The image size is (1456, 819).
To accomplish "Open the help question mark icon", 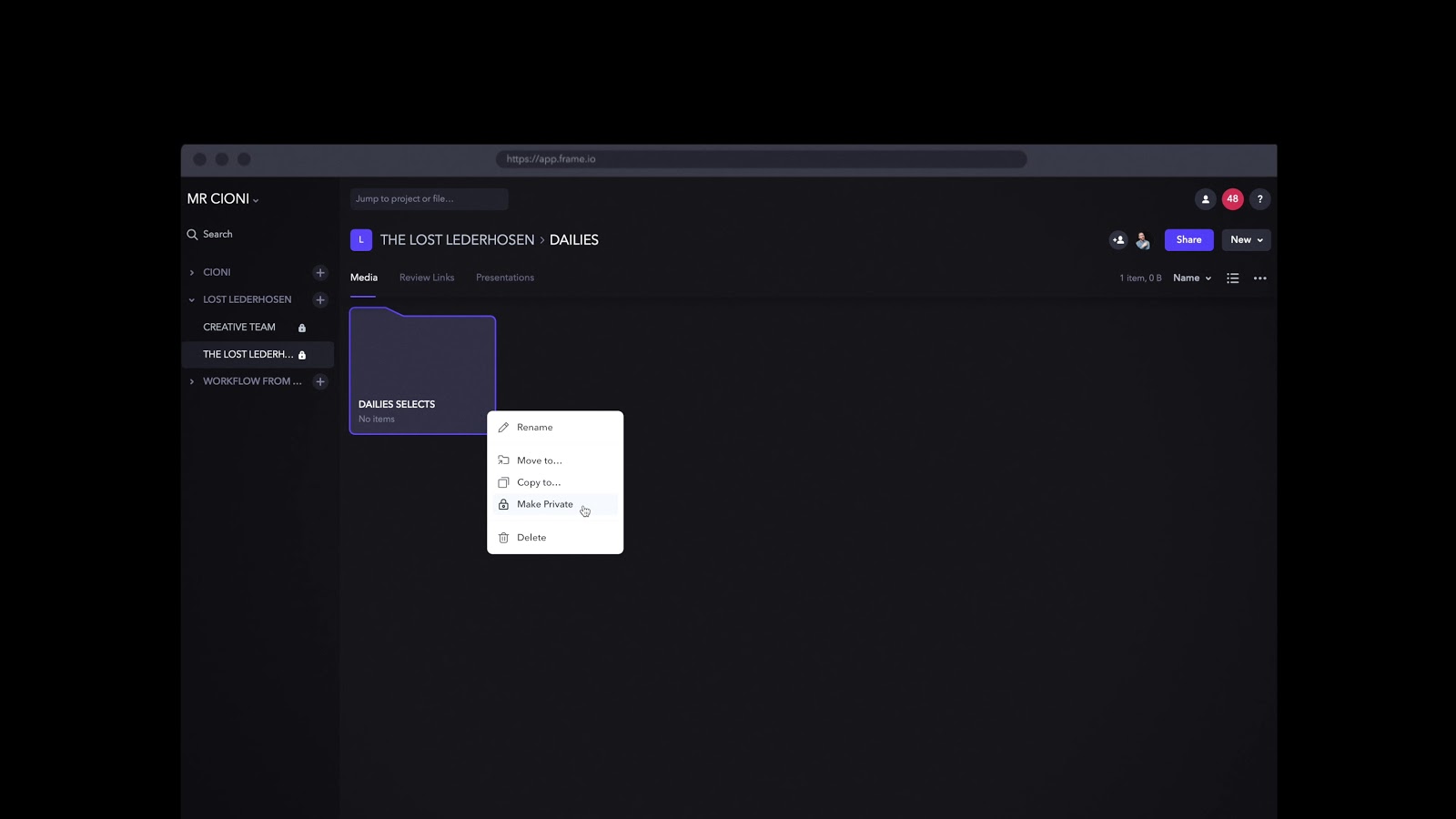I will pos(1259,199).
